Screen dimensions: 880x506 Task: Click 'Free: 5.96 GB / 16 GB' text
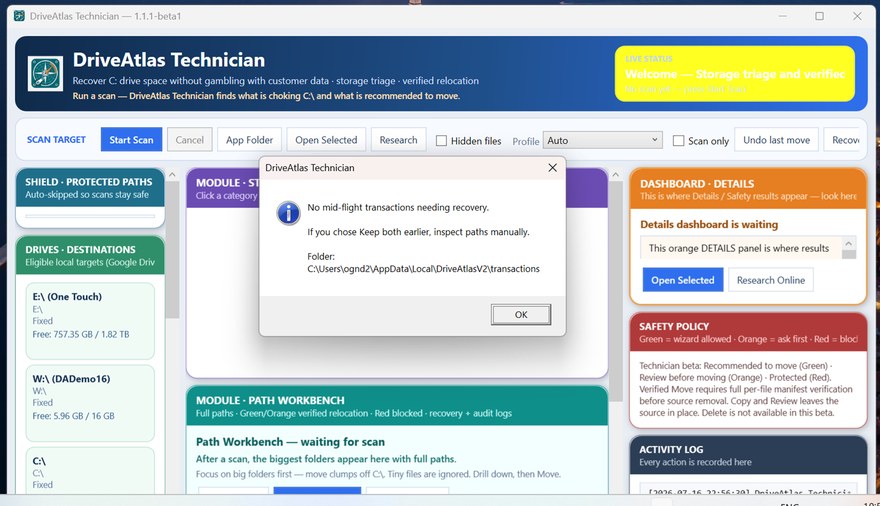[74, 416]
